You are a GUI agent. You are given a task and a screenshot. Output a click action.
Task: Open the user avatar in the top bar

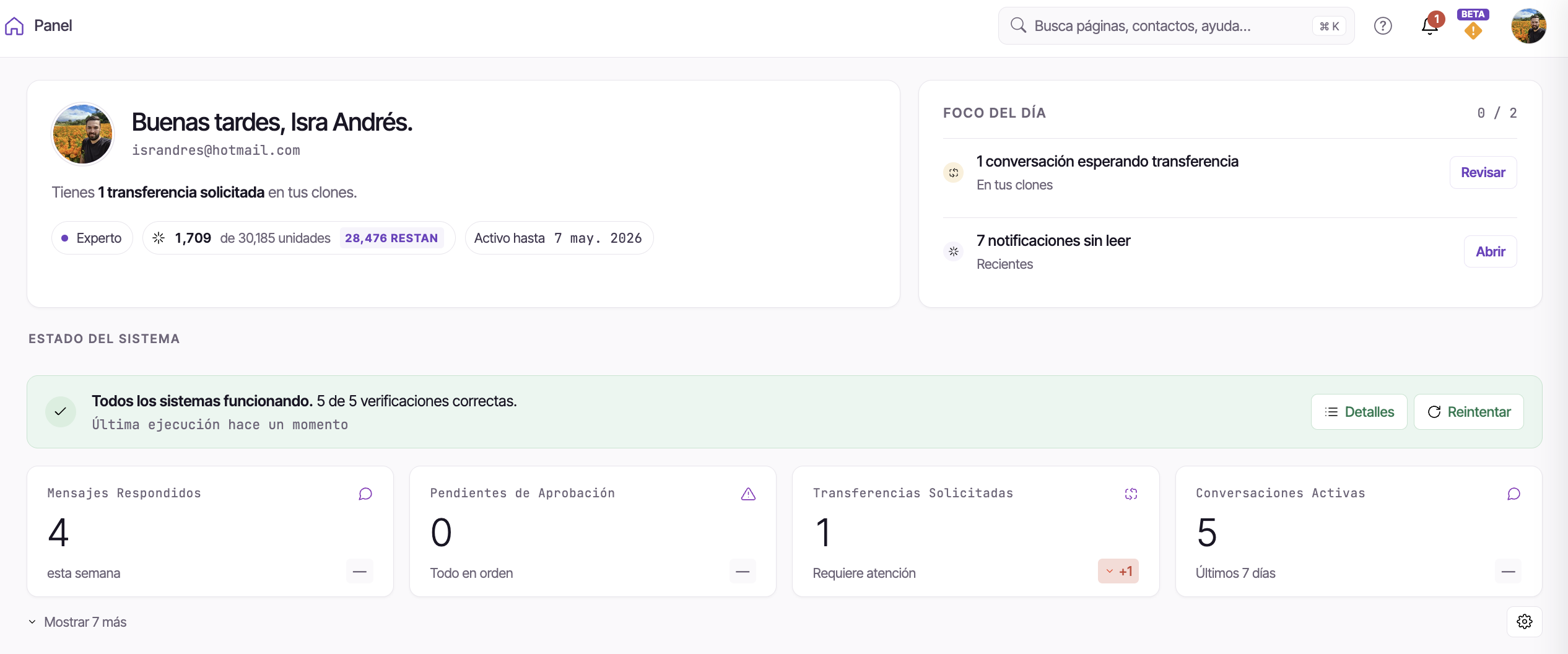[1528, 26]
